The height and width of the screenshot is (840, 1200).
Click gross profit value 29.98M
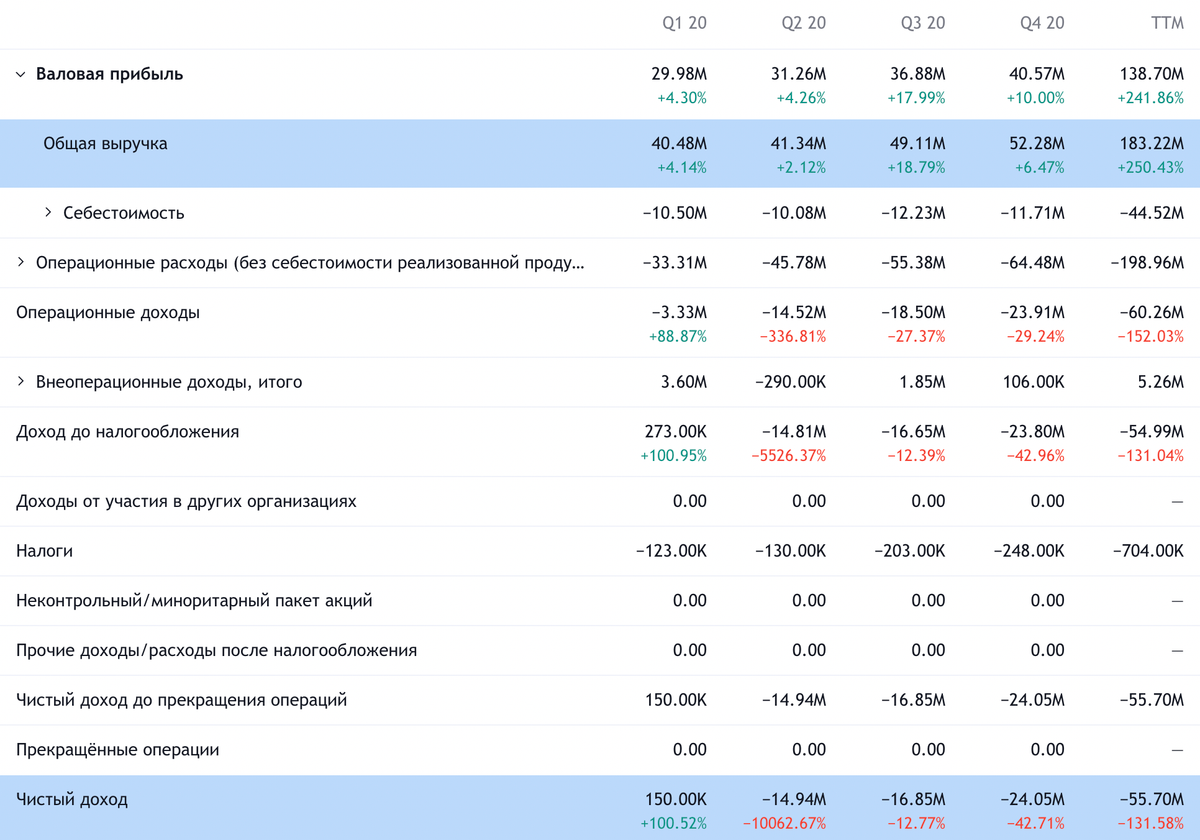679,74
